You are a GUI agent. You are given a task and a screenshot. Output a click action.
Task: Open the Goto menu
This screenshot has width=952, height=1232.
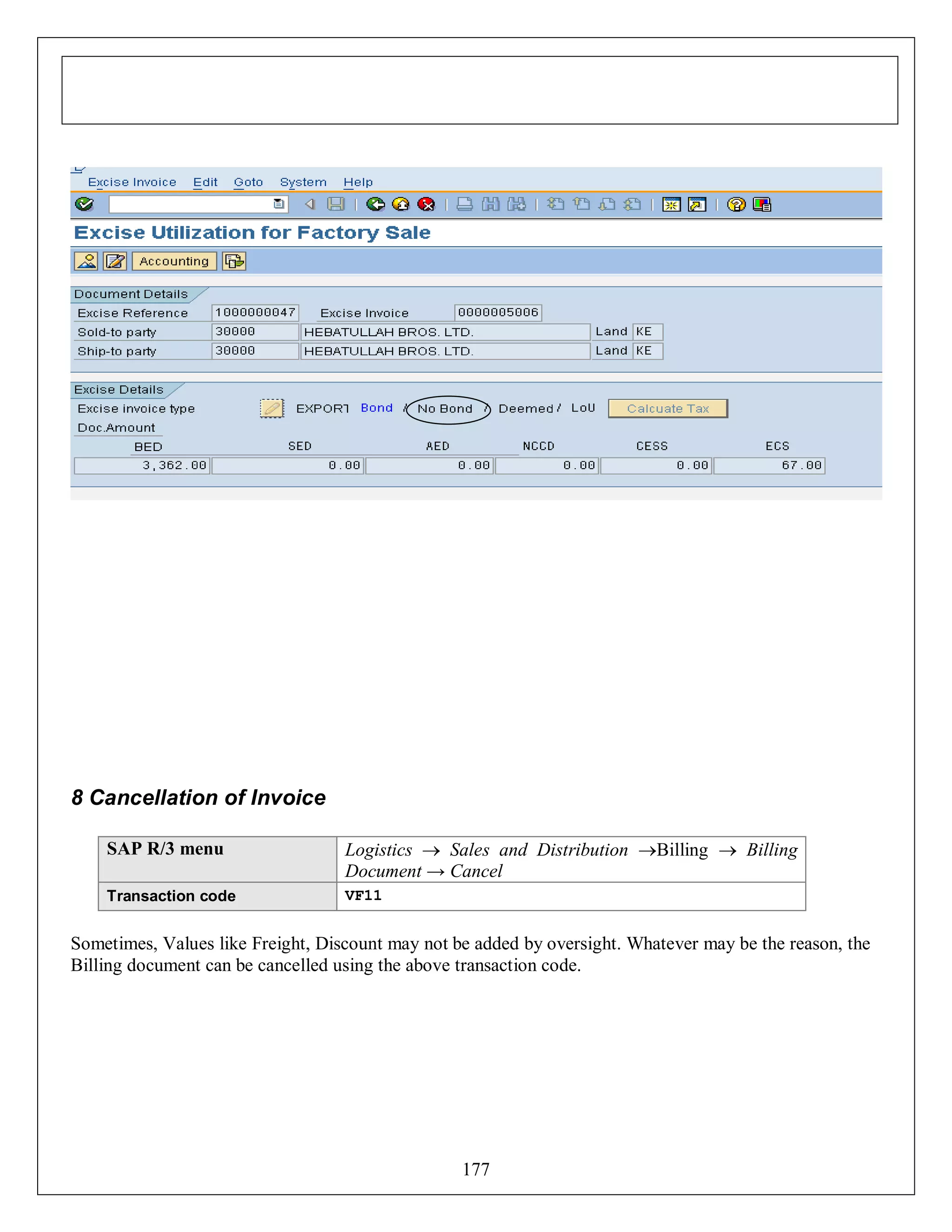pos(248,182)
